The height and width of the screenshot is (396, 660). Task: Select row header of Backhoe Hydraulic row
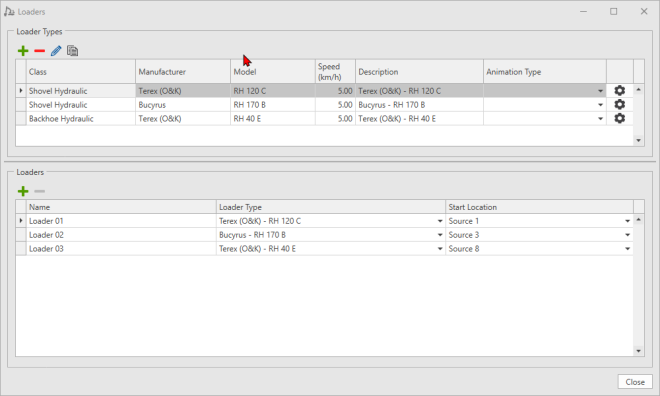[x=21, y=119]
